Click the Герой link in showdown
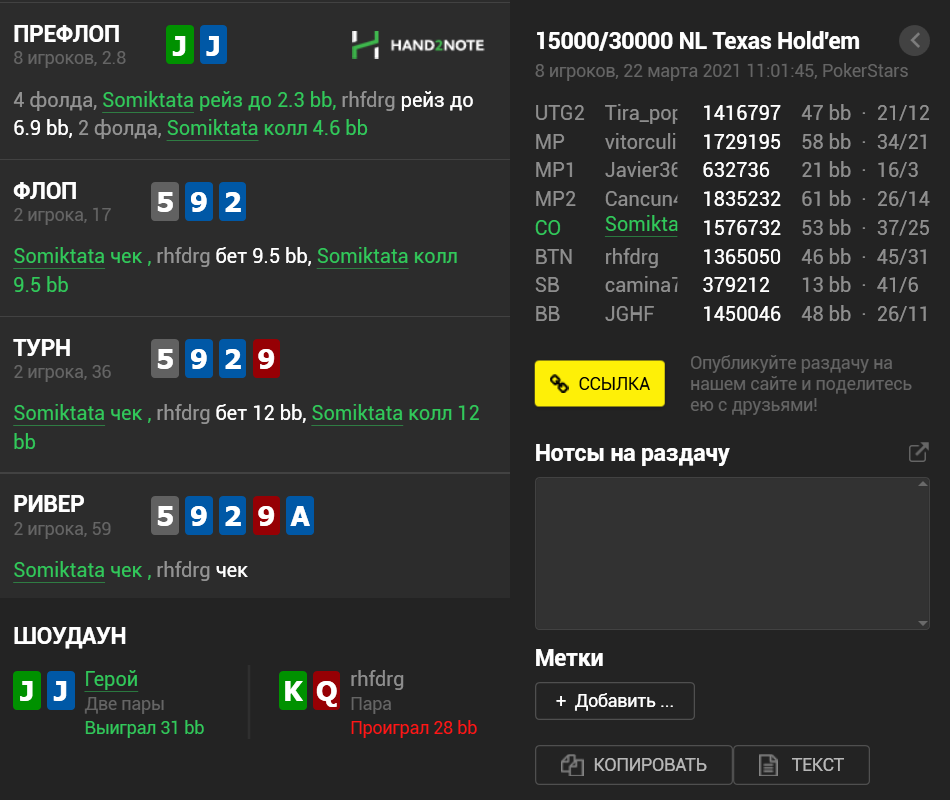The width and height of the screenshot is (950, 800). coord(111,679)
